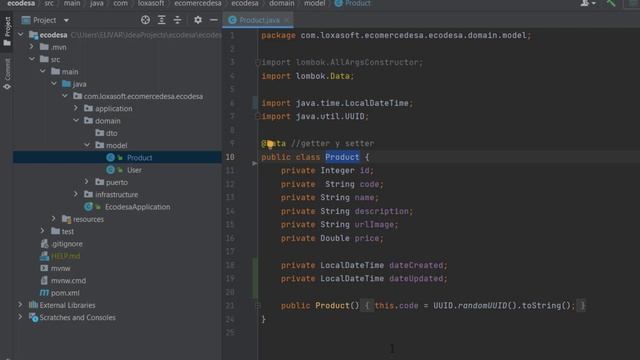Hide the Project panel with minus icon
Viewport: 640px width, 360px height.
click(x=213, y=20)
